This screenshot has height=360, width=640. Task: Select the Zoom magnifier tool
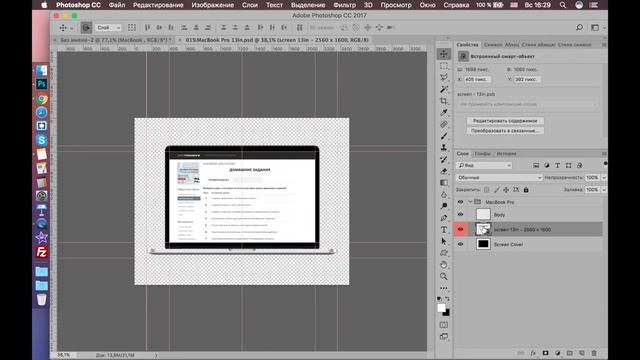click(x=444, y=276)
